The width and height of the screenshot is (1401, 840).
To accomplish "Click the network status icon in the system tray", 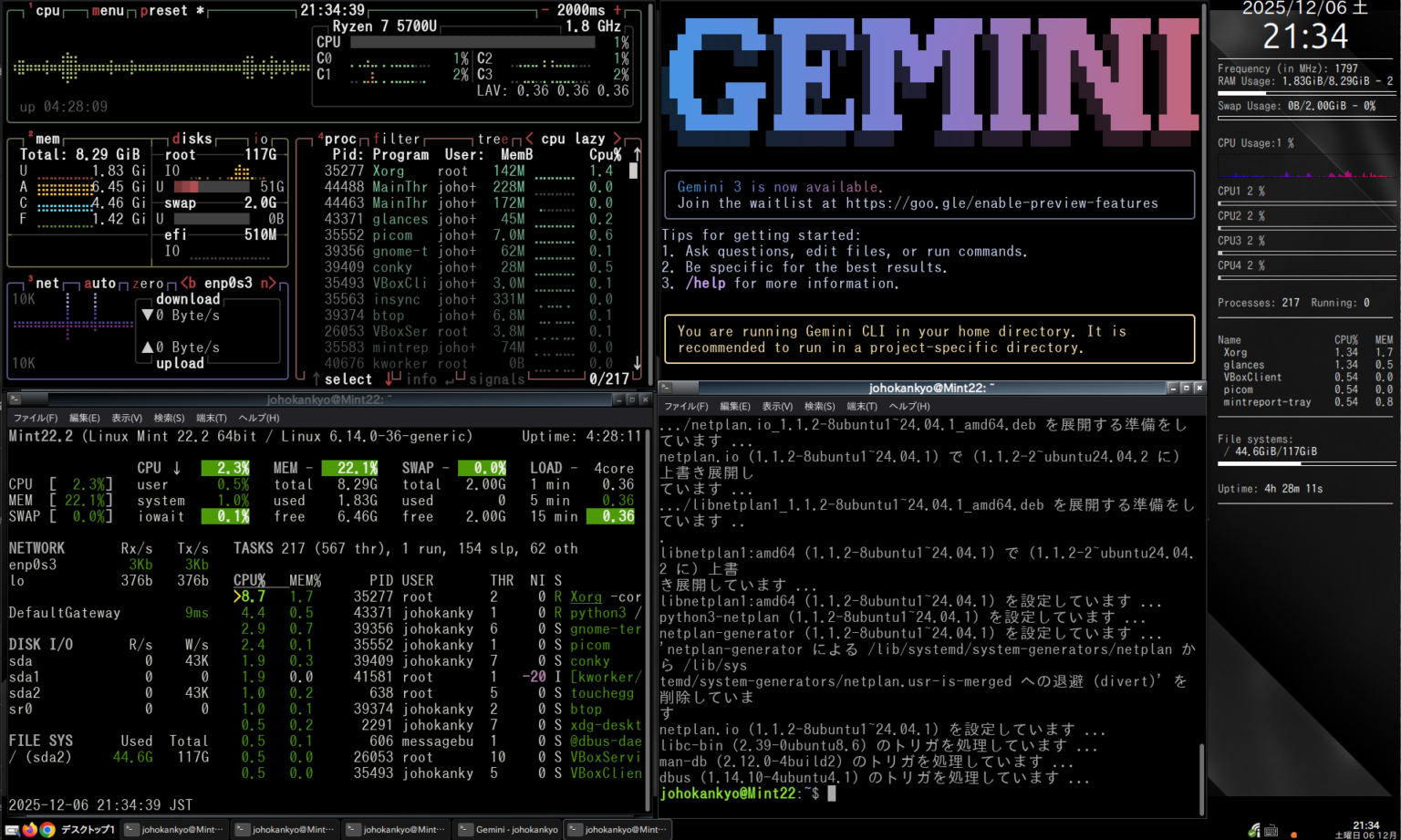I will [1253, 830].
